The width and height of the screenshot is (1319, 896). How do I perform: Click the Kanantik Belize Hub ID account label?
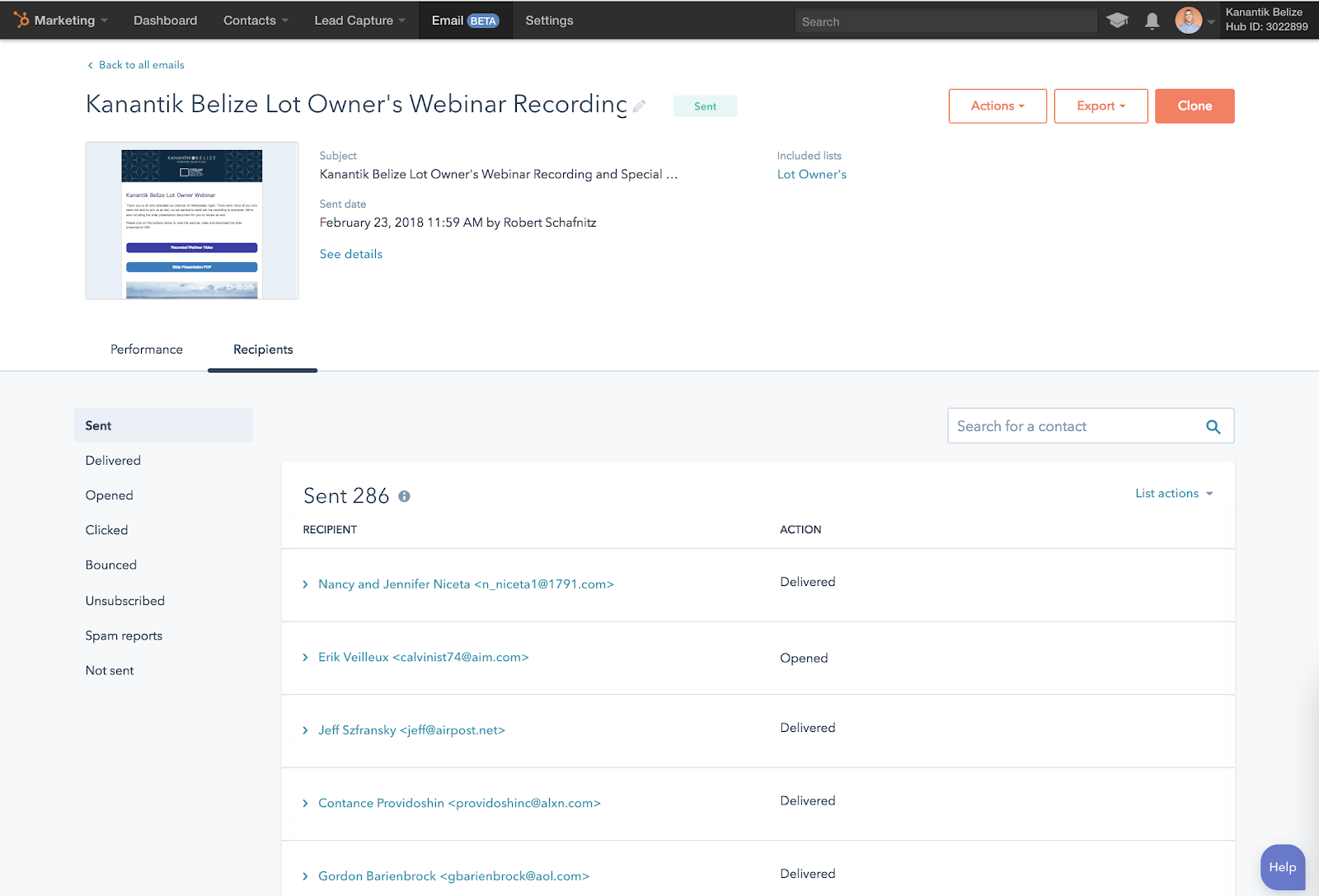1266,20
